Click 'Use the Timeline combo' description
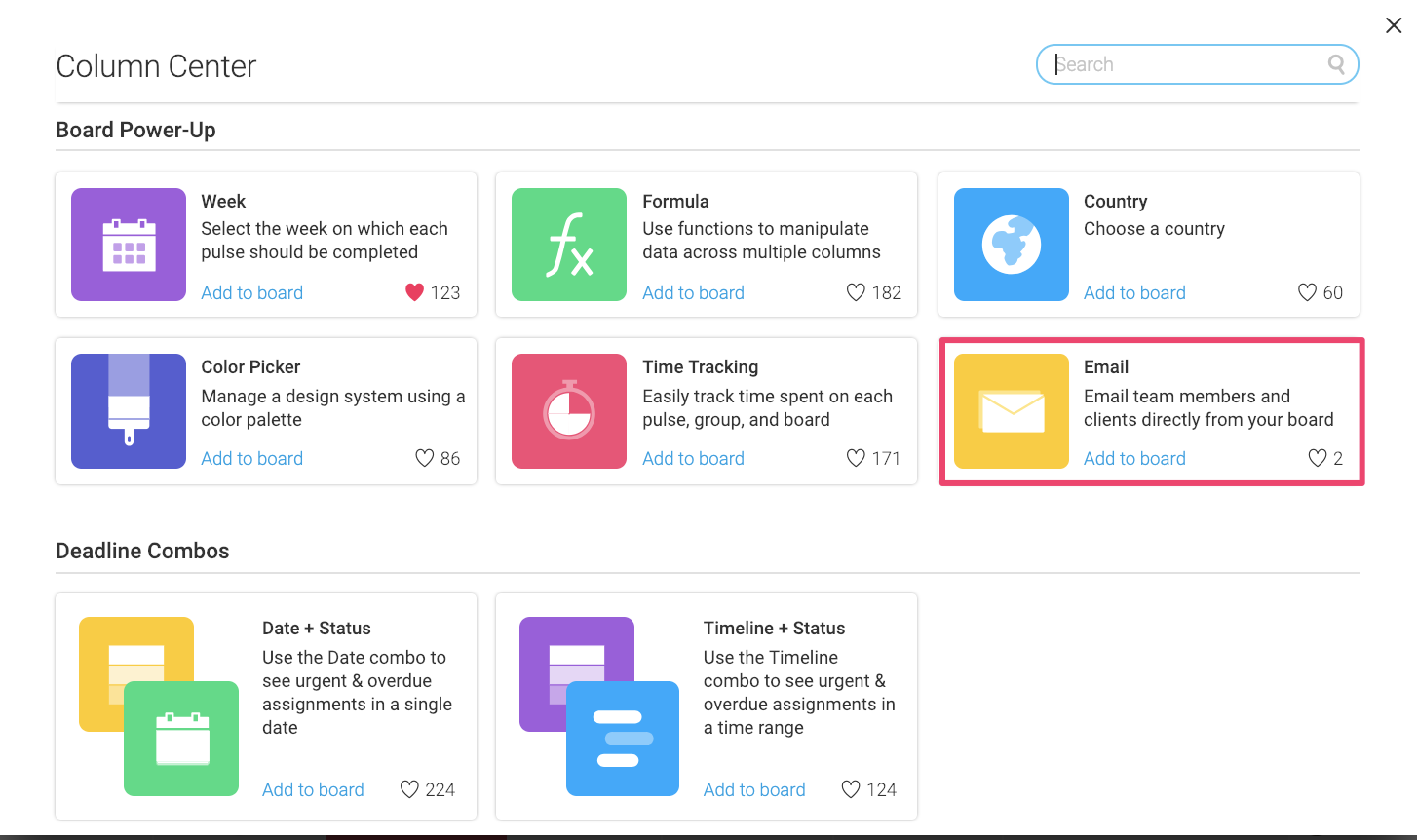This screenshot has height=840, width=1417. (799, 692)
